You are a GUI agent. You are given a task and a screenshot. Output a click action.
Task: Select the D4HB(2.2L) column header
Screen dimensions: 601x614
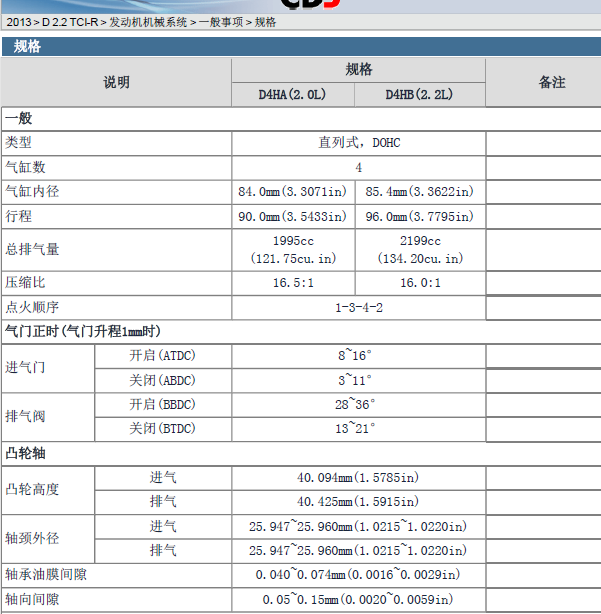pyautogui.click(x=419, y=95)
